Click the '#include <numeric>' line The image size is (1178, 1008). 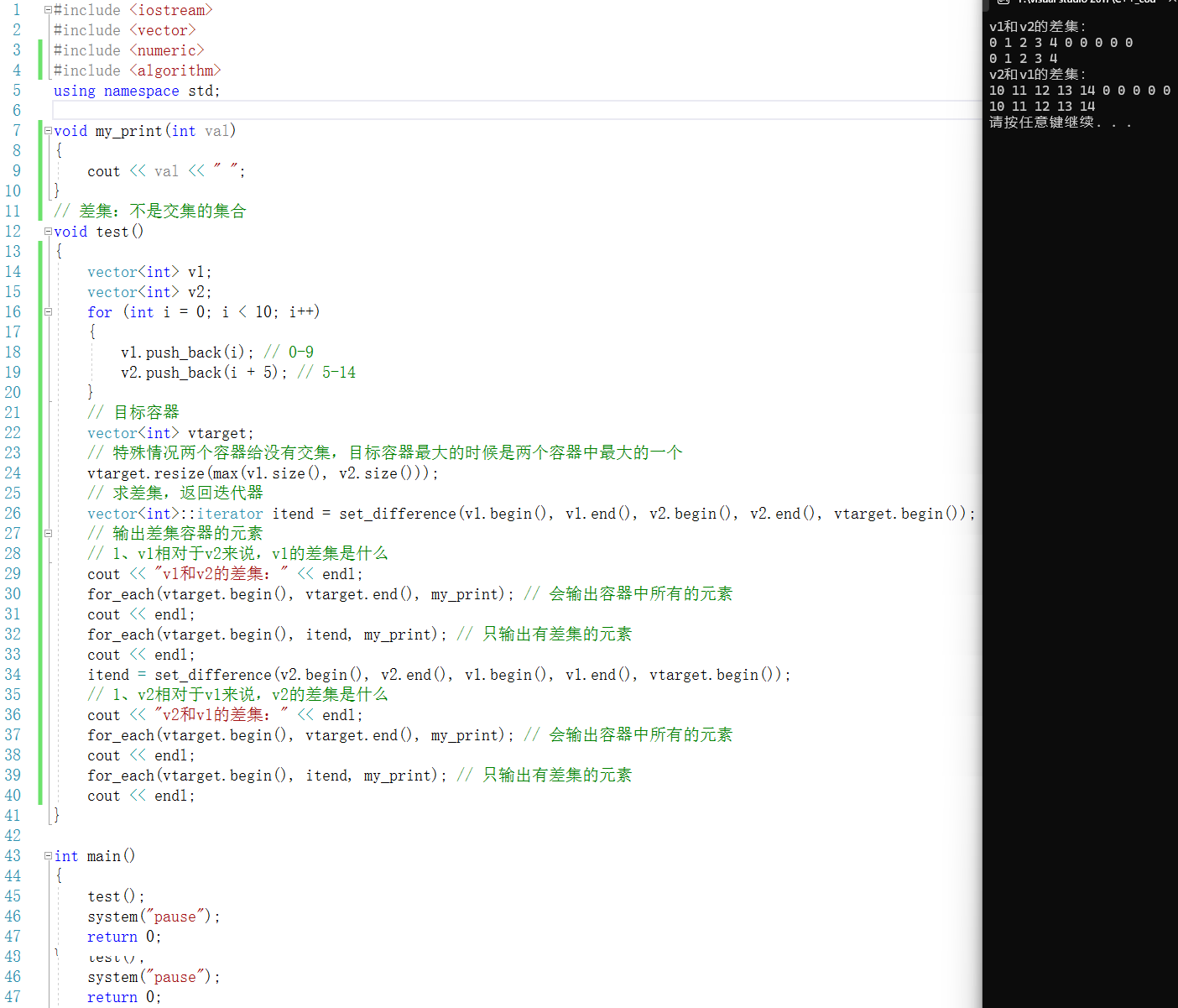click(x=128, y=50)
